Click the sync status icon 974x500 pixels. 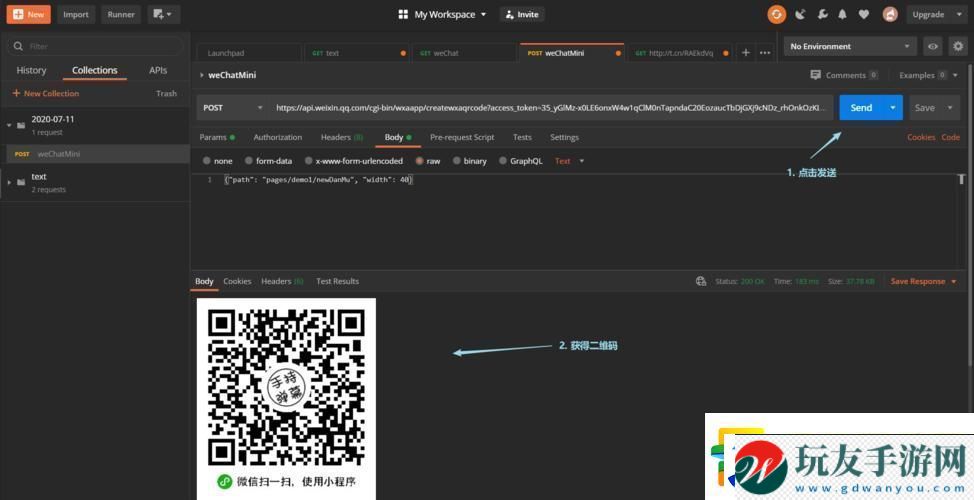pyautogui.click(x=776, y=14)
